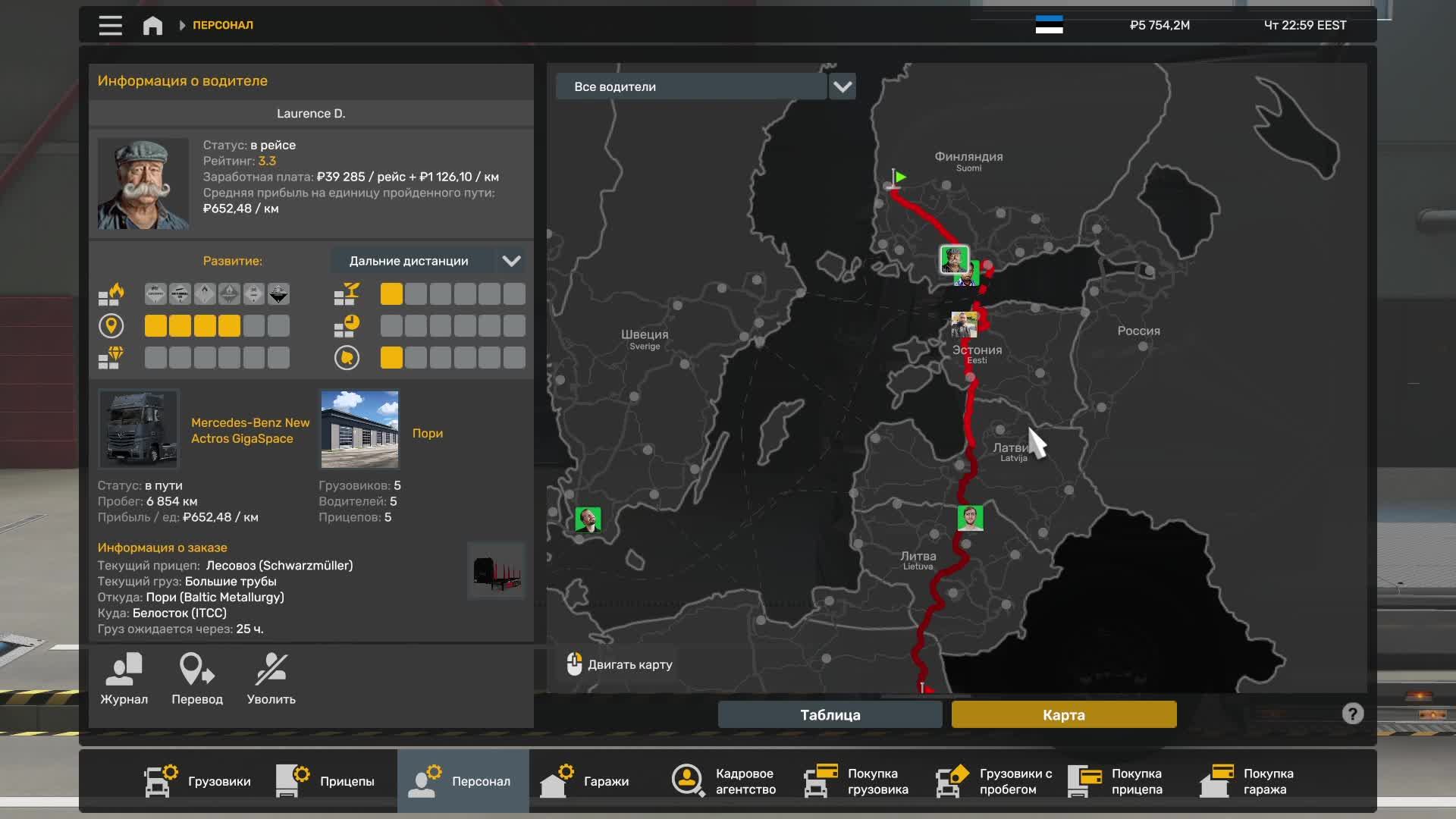Expand the driver filter chevron button

(x=843, y=86)
